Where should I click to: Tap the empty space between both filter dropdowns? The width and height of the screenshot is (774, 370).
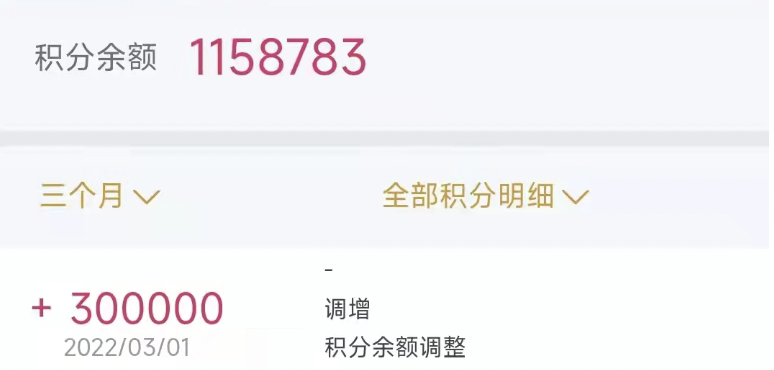pos(271,197)
